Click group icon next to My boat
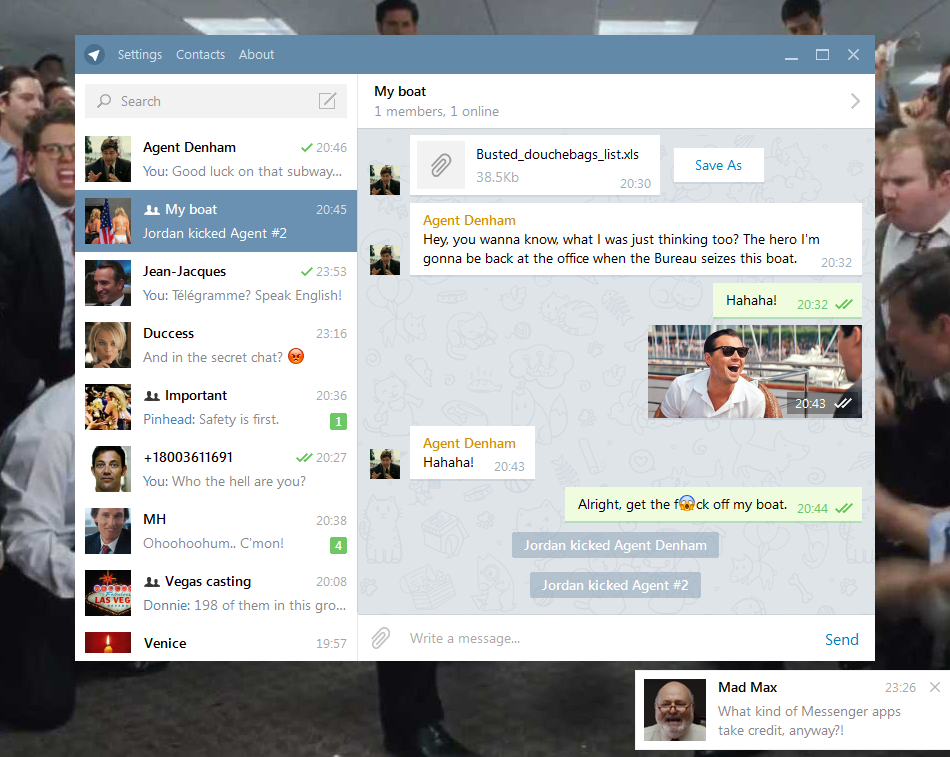The height and width of the screenshot is (757, 950). coord(152,210)
